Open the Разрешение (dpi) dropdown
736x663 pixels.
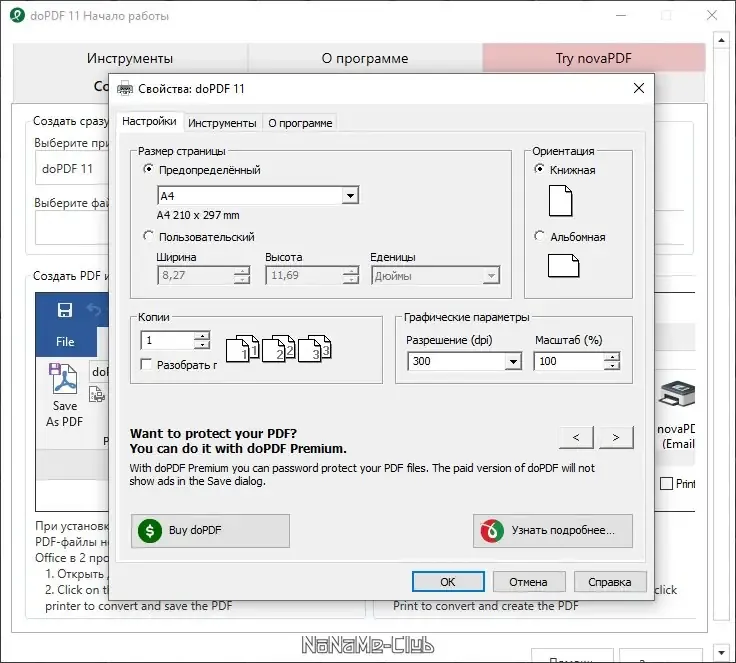pos(513,362)
